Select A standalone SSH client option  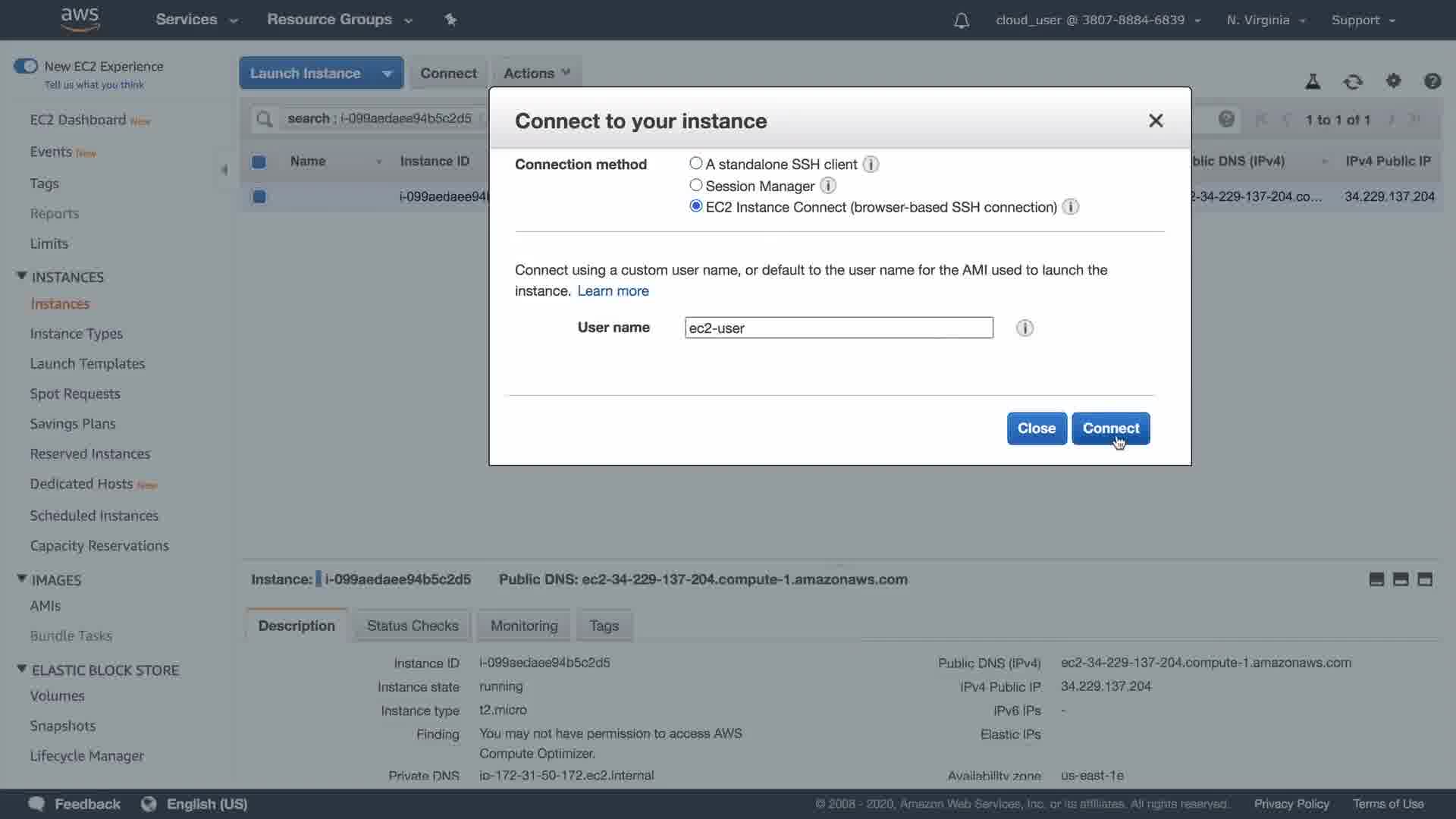pos(695,163)
